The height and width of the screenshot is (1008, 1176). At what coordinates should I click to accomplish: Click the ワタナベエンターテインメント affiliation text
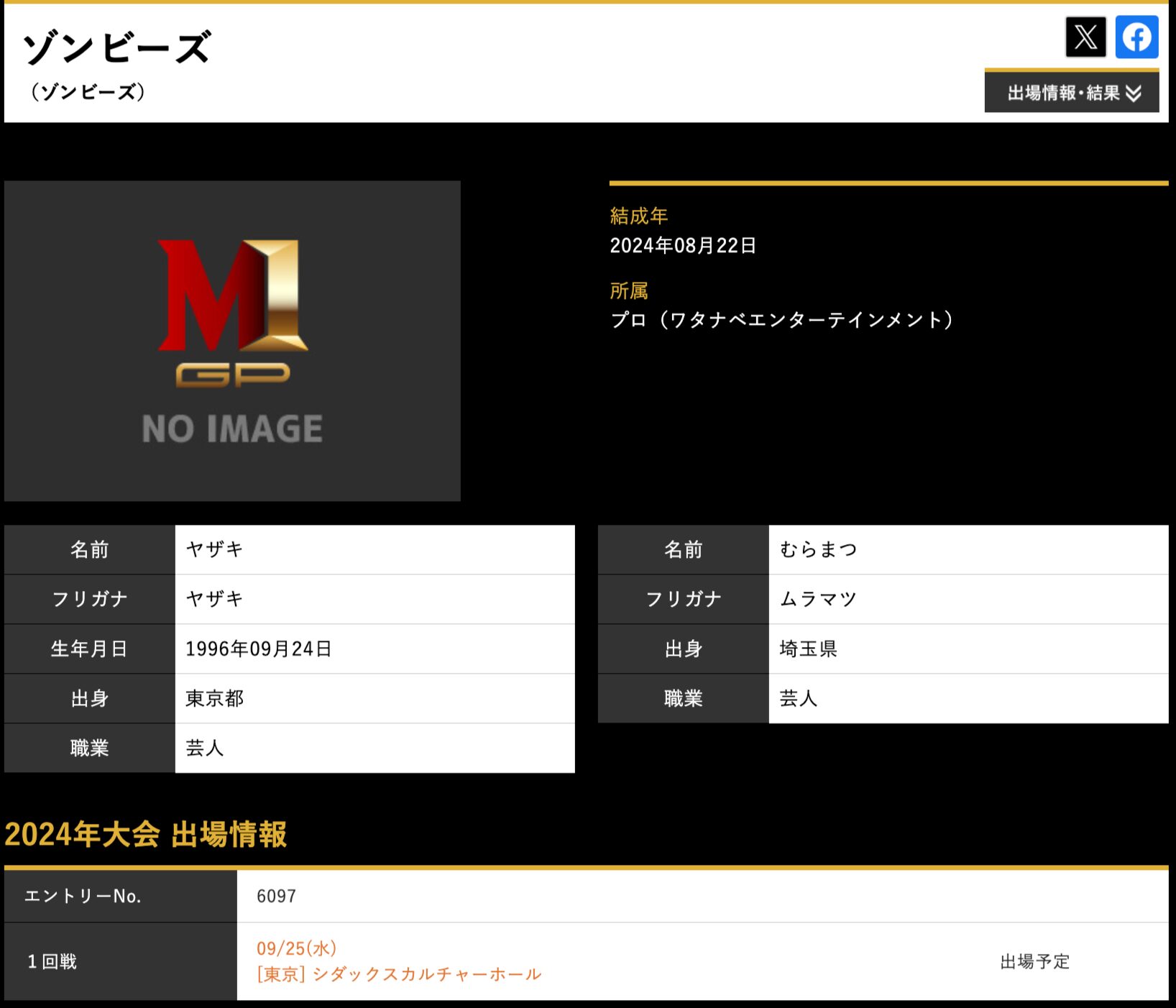tap(781, 320)
